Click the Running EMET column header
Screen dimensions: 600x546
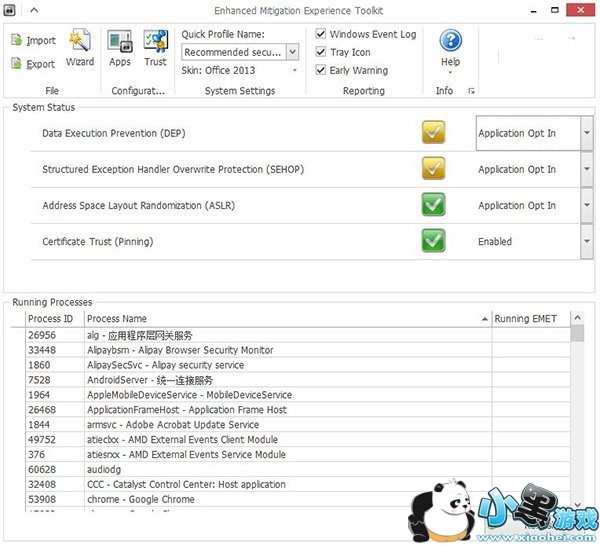point(528,319)
